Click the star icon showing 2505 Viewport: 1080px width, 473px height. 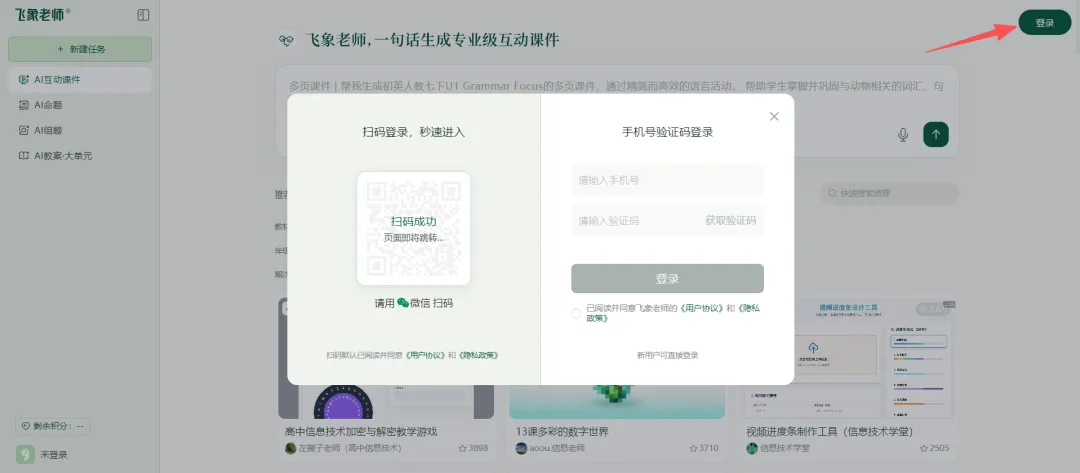point(924,448)
